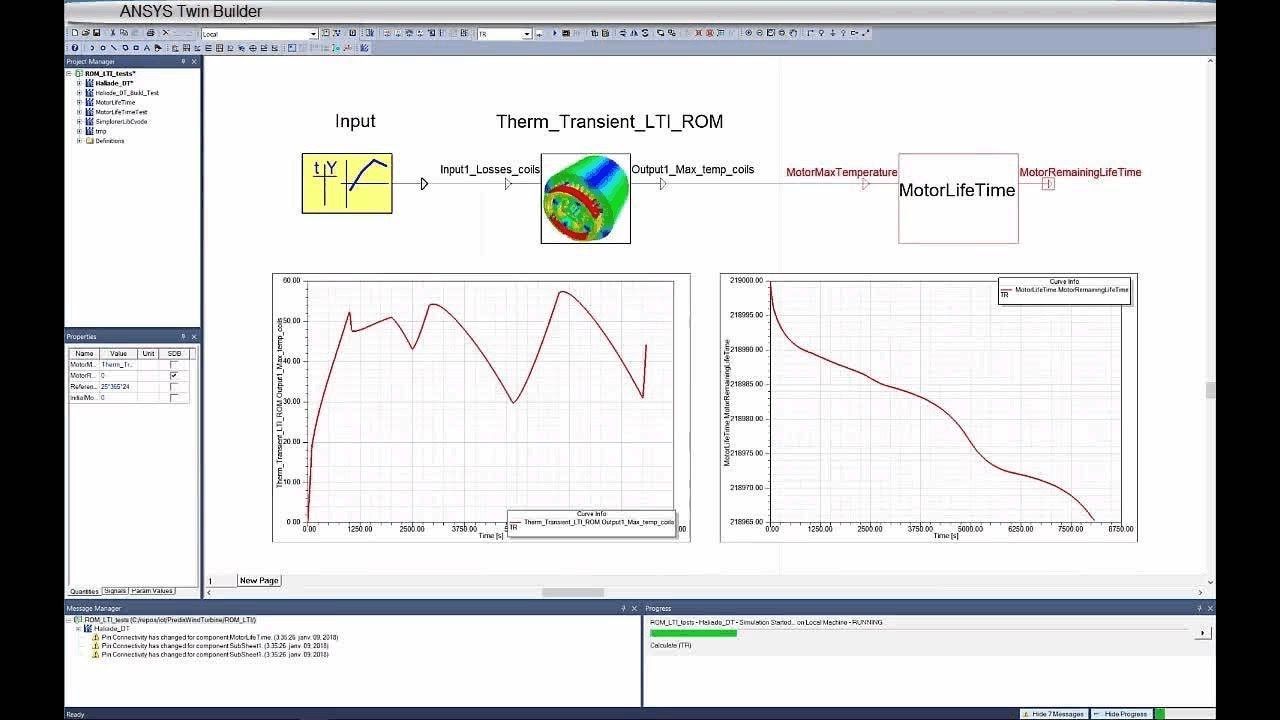The width and height of the screenshot is (1280, 720).
Task: Toggle SDB checkbox for InitialMo... row
Action: pos(174,398)
